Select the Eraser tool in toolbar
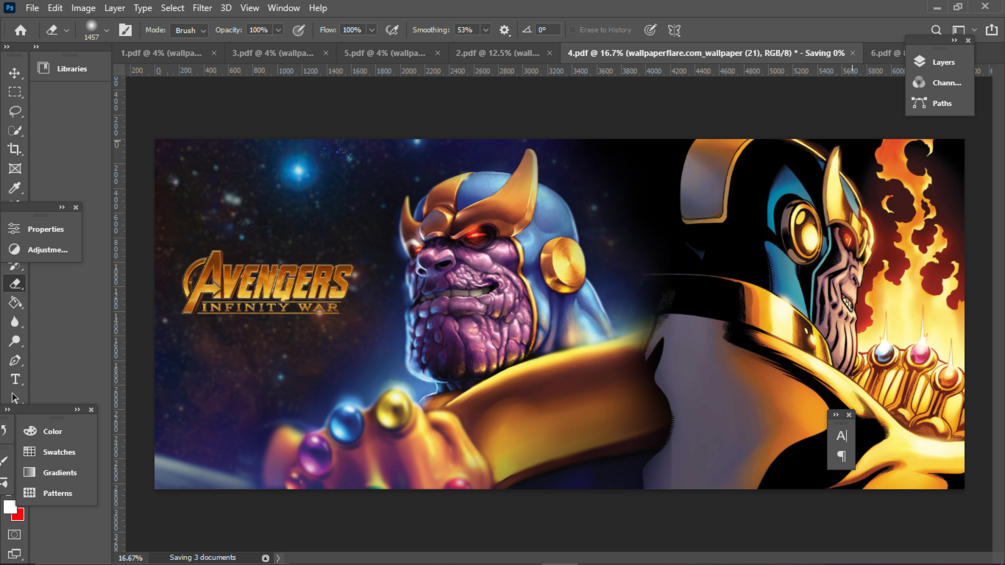Screen dimensions: 1005x565 15,284
